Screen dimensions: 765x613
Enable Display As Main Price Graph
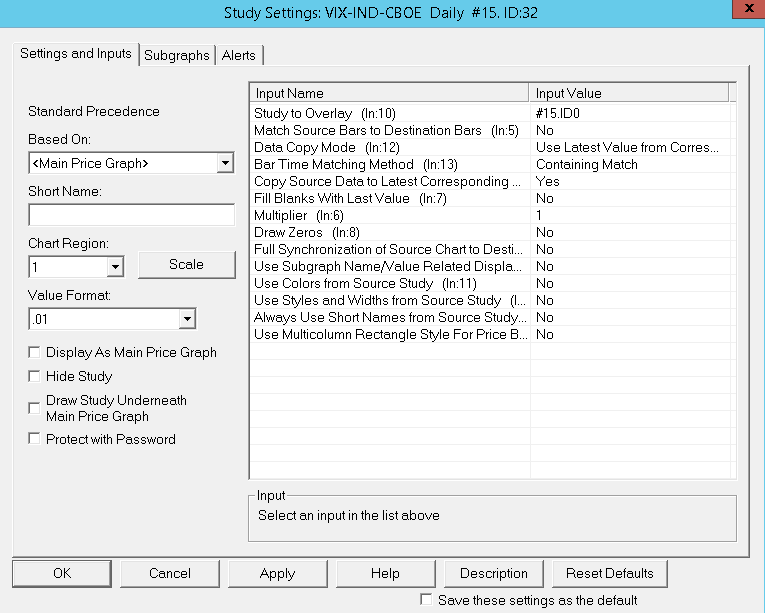(35, 353)
